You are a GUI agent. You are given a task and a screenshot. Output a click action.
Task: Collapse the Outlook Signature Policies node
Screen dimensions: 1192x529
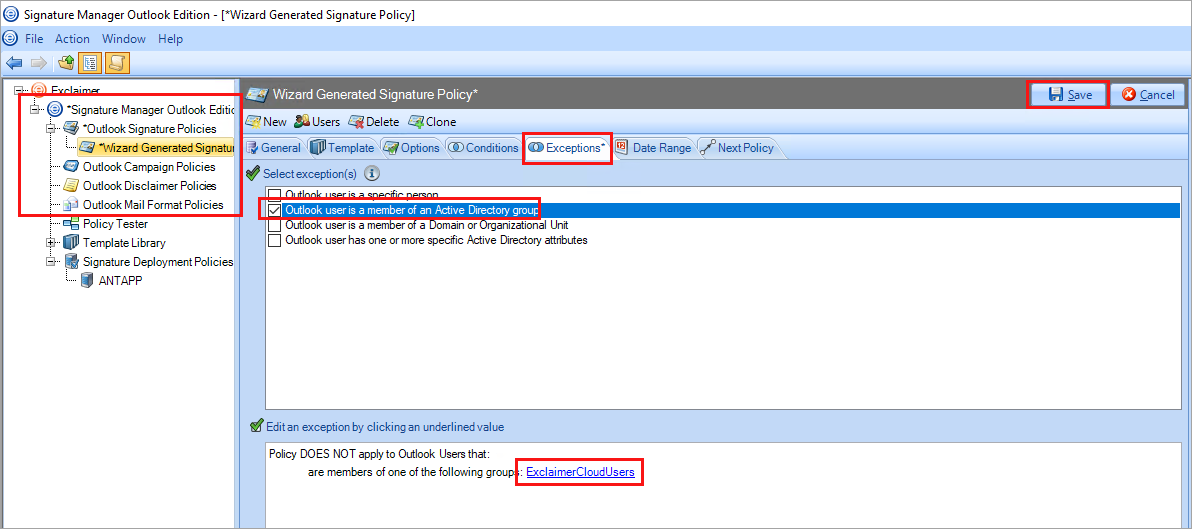[x=51, y=129]
